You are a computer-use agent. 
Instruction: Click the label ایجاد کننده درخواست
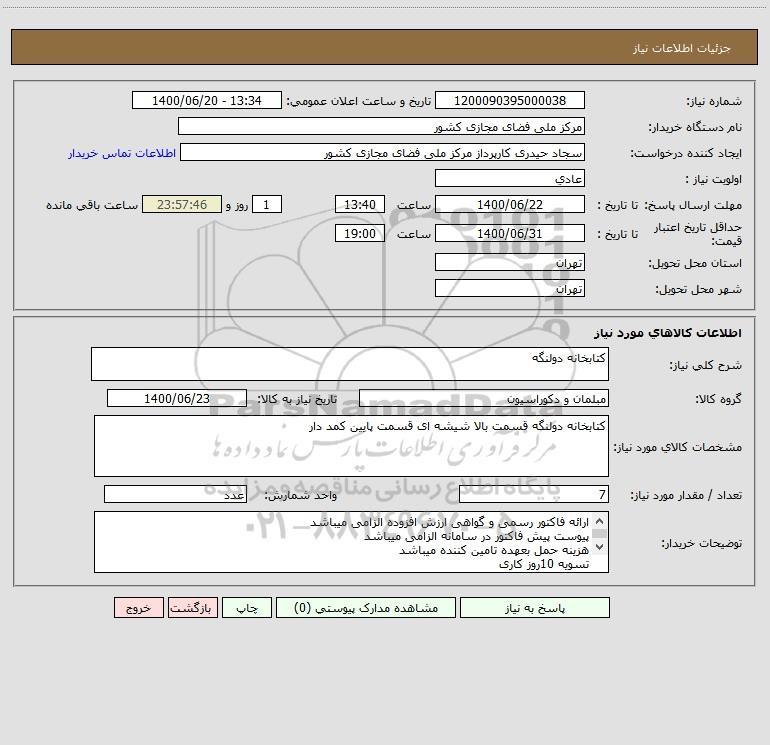686,153
